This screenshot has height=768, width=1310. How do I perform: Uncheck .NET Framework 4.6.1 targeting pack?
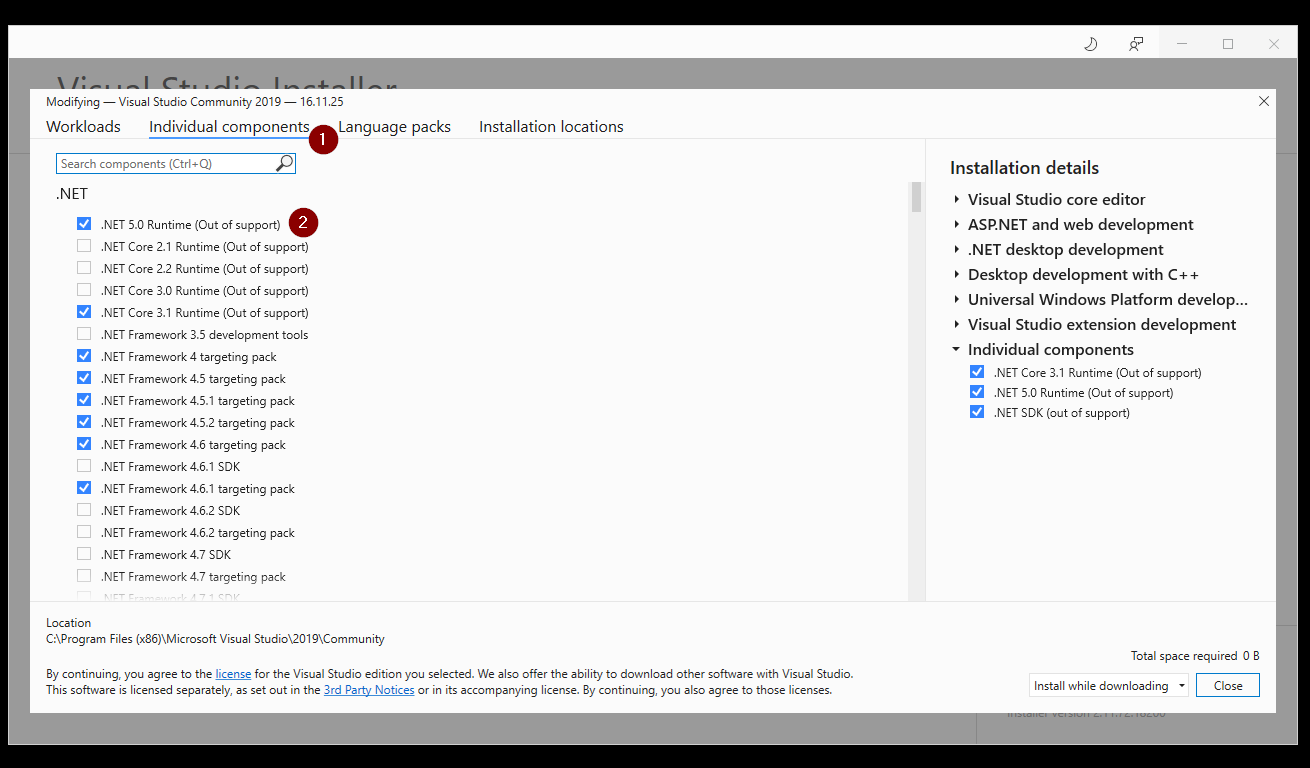click(84, 488)
